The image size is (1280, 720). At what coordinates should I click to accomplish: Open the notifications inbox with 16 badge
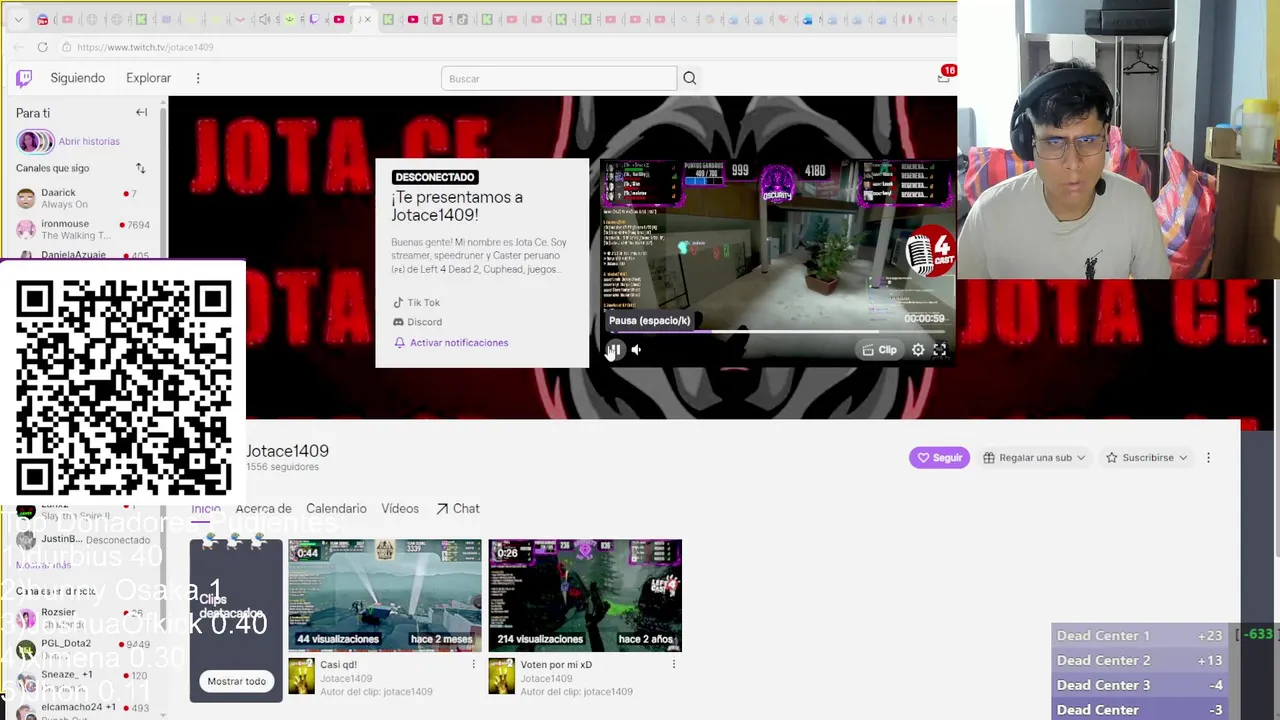tap(943, 77)
